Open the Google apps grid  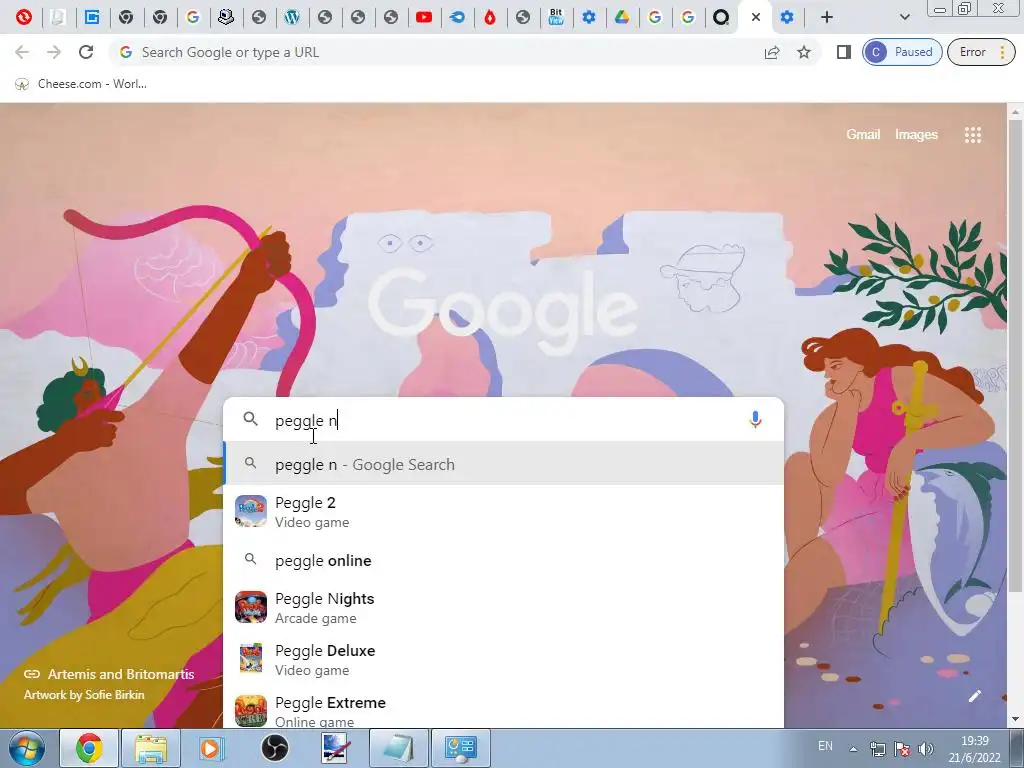973,135
